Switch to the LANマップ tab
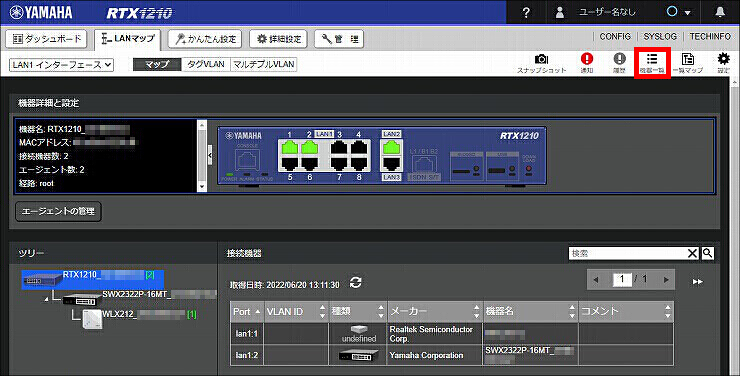Screen dimensions: 740x376 (x=127, y=39)
